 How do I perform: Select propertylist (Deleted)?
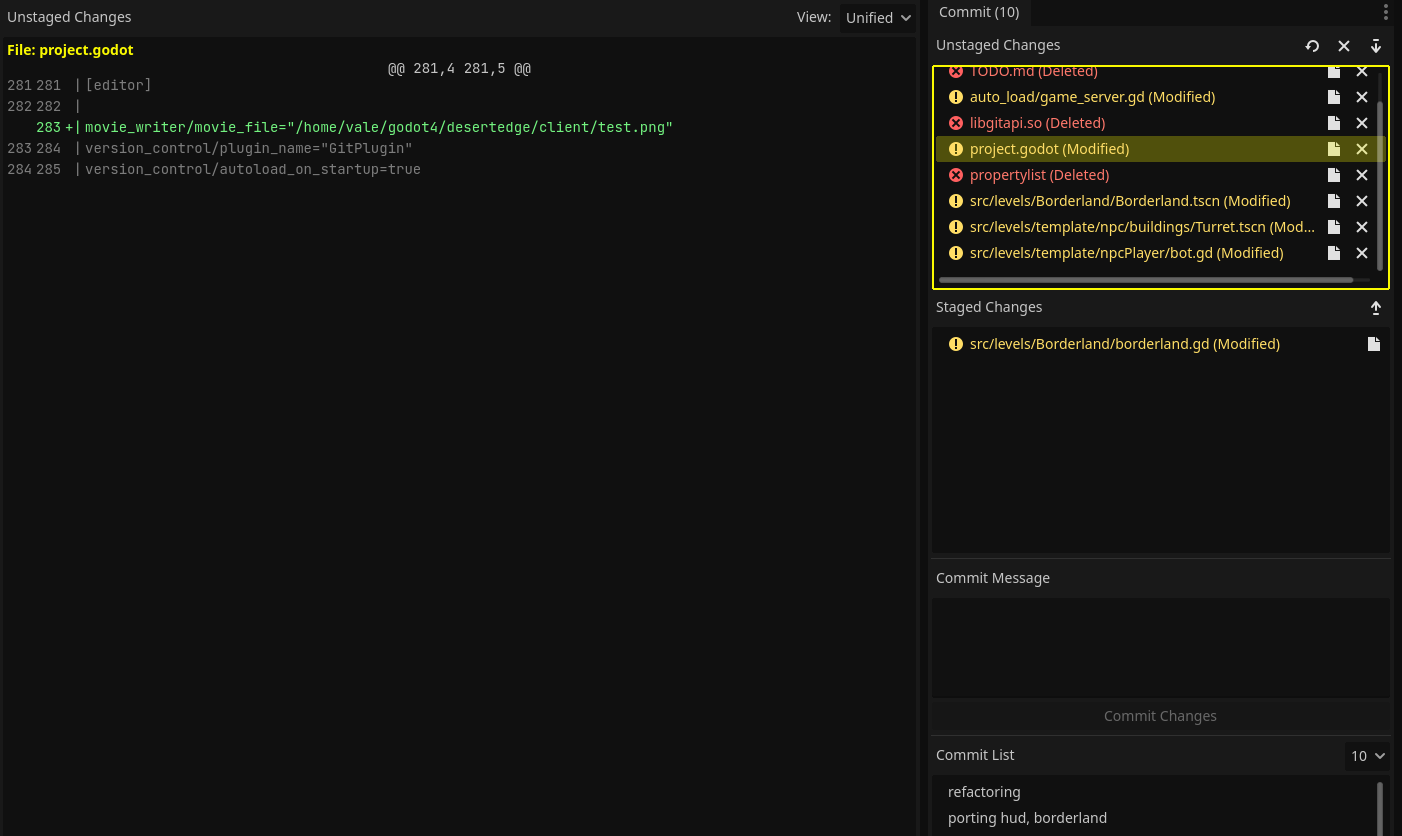coord(1039,175)
